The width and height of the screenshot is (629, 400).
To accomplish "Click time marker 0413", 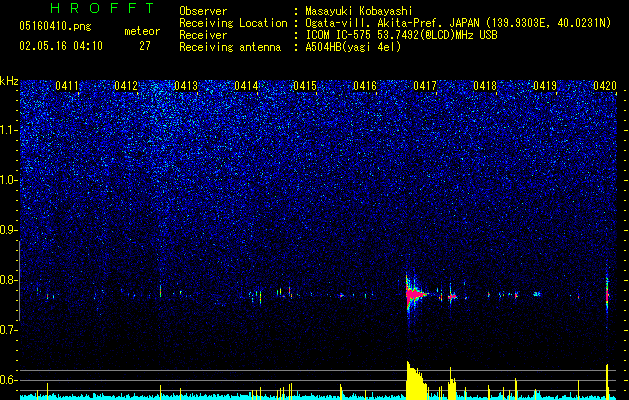I will pos(186,86).
